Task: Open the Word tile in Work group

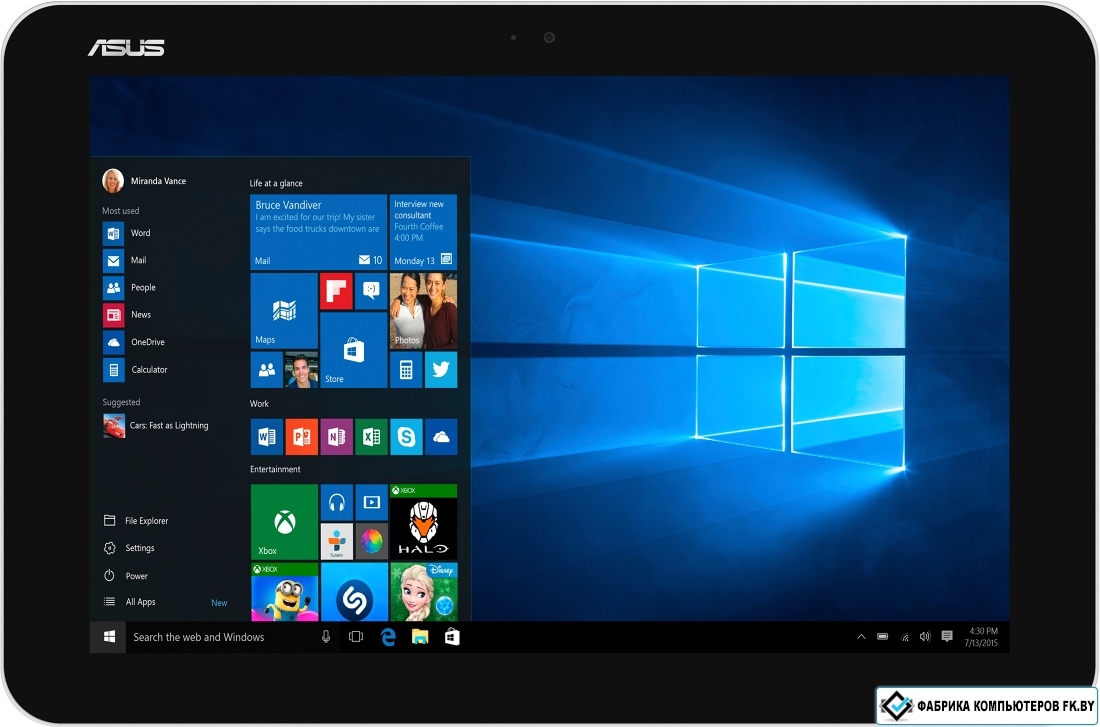Action: (x=267, y=437)
